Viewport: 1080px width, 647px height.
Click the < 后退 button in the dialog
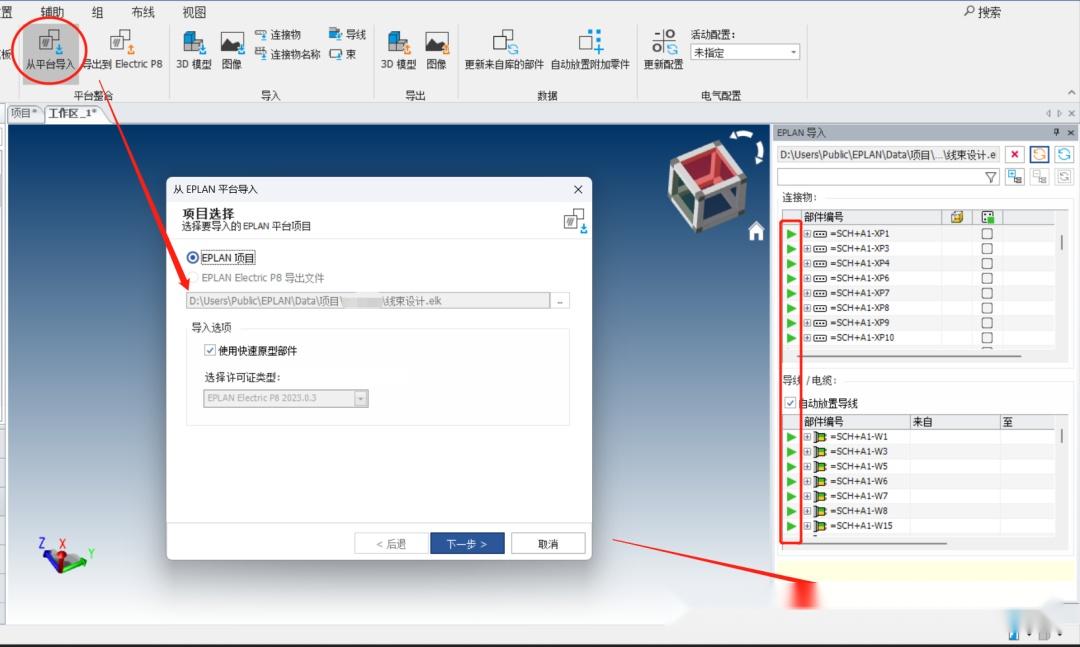coord(391,544)
